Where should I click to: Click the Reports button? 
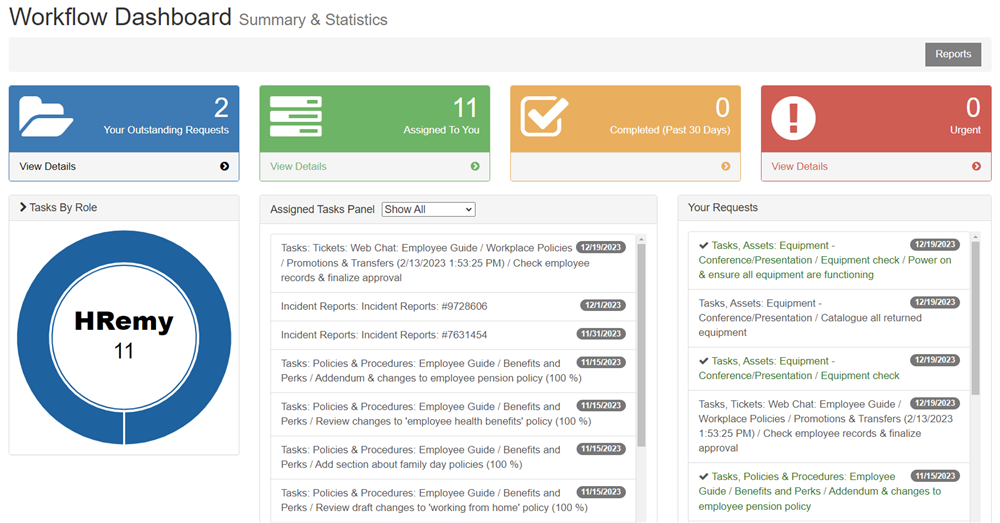[x=952, y=54]
